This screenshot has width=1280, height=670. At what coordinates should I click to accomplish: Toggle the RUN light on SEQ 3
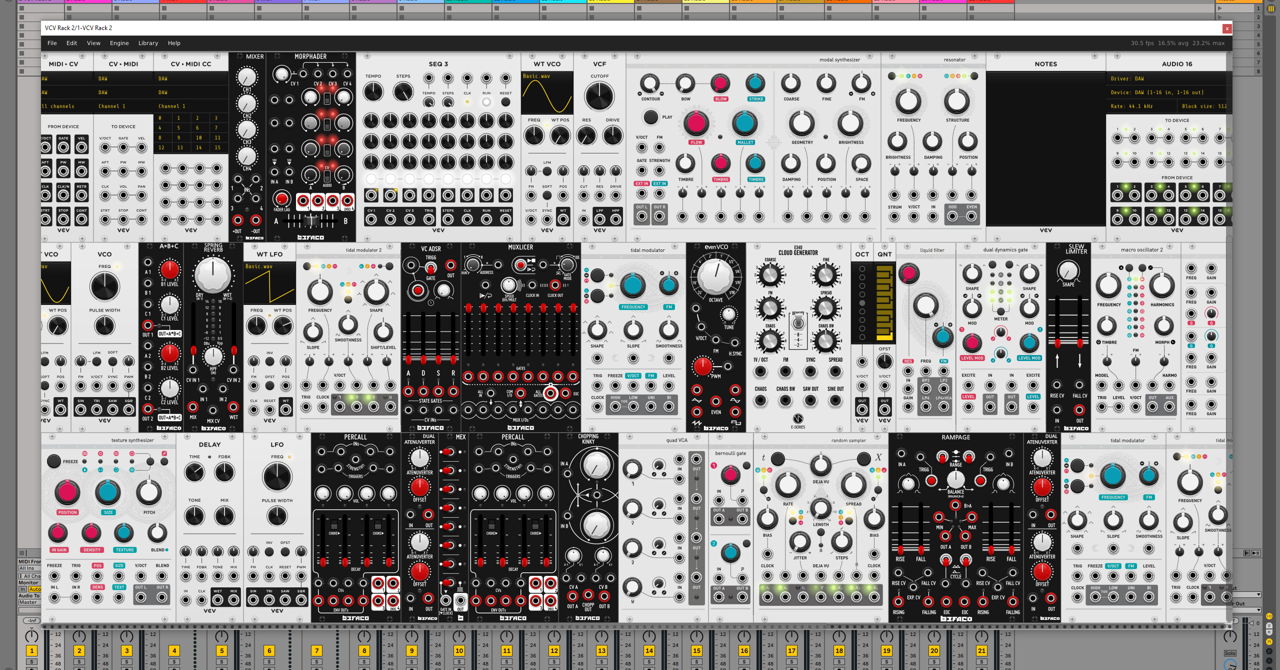(486, 102)
